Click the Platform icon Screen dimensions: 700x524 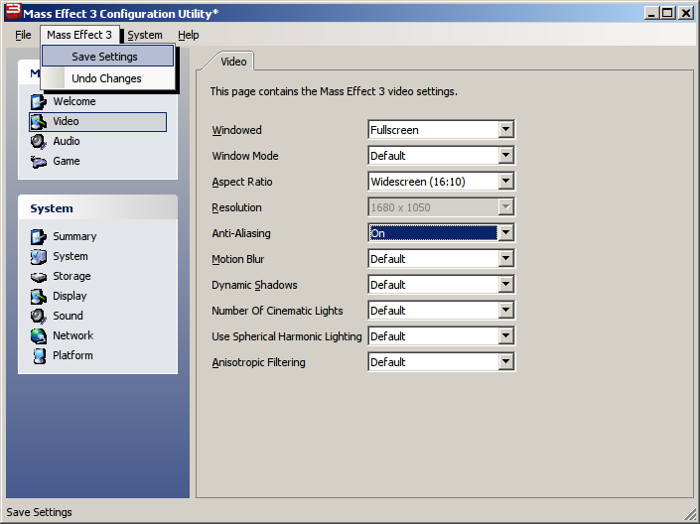39,356
